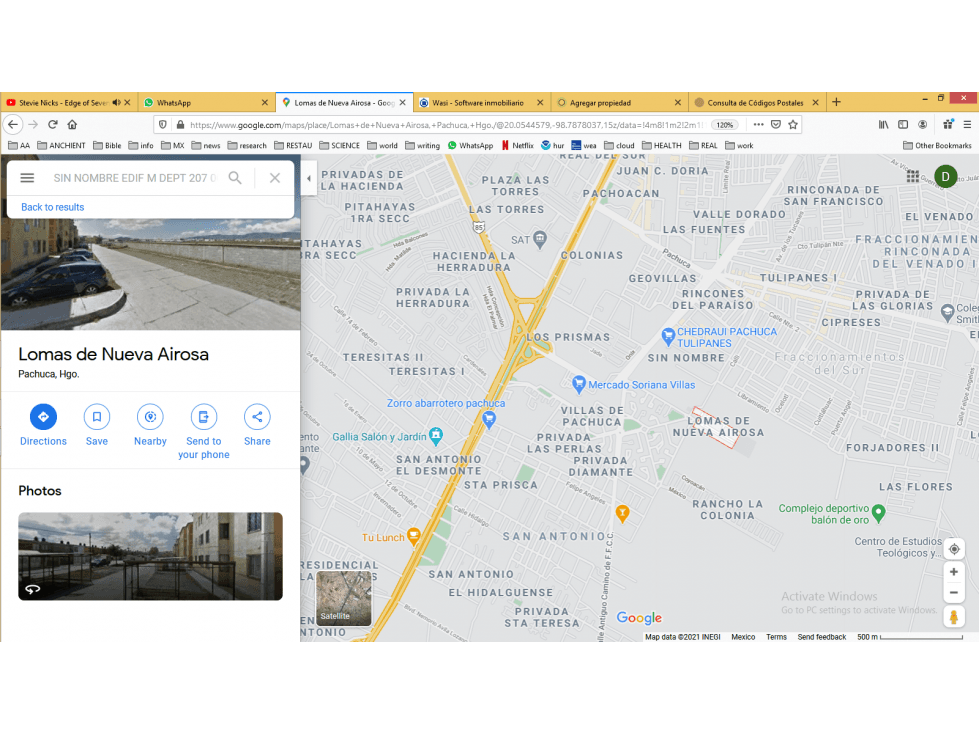Open the street view header photo
The width and height of the screenshot is (979, 734).
pos(150,274)
